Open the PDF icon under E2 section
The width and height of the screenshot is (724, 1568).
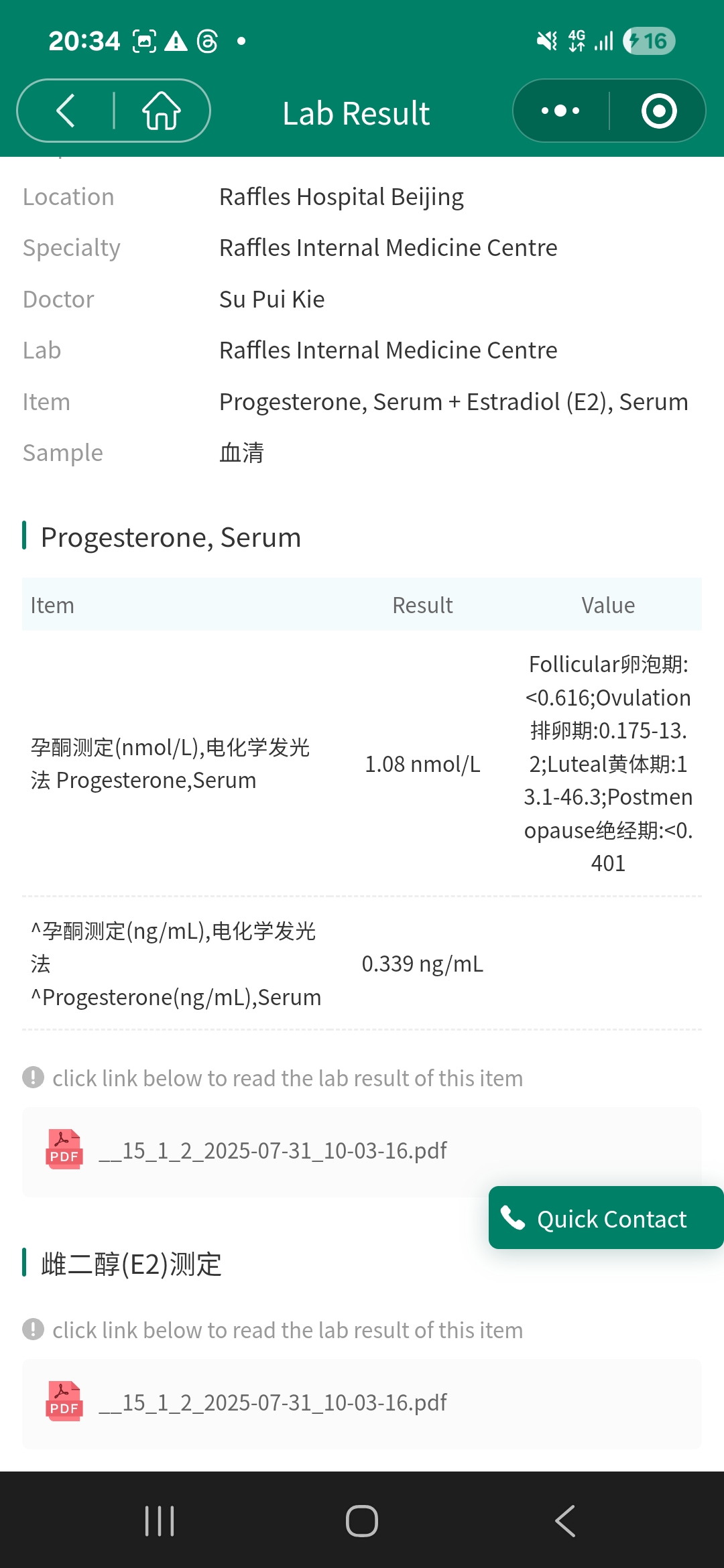(64, 1402)
